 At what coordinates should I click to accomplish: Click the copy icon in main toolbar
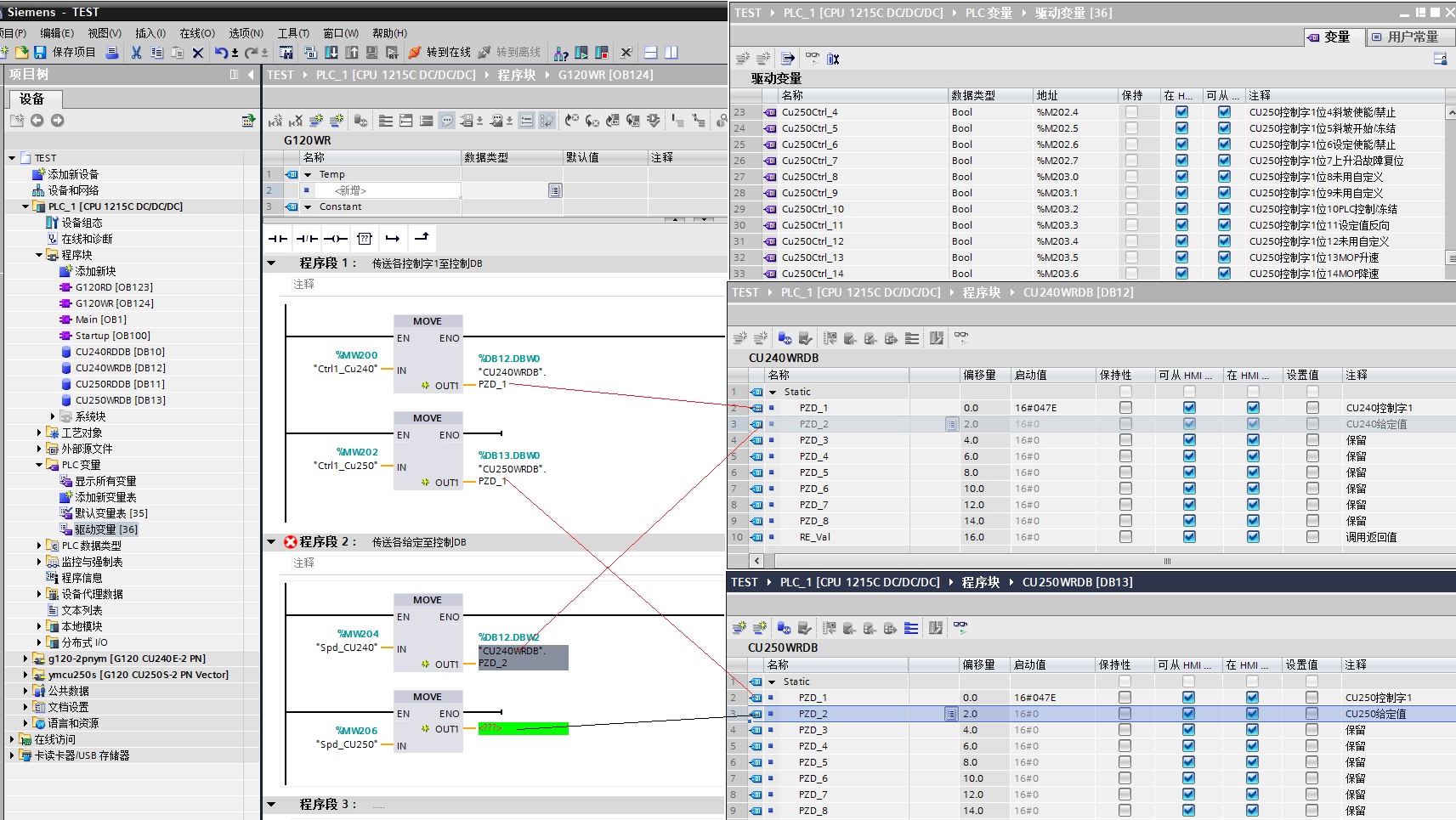point(156,53)
